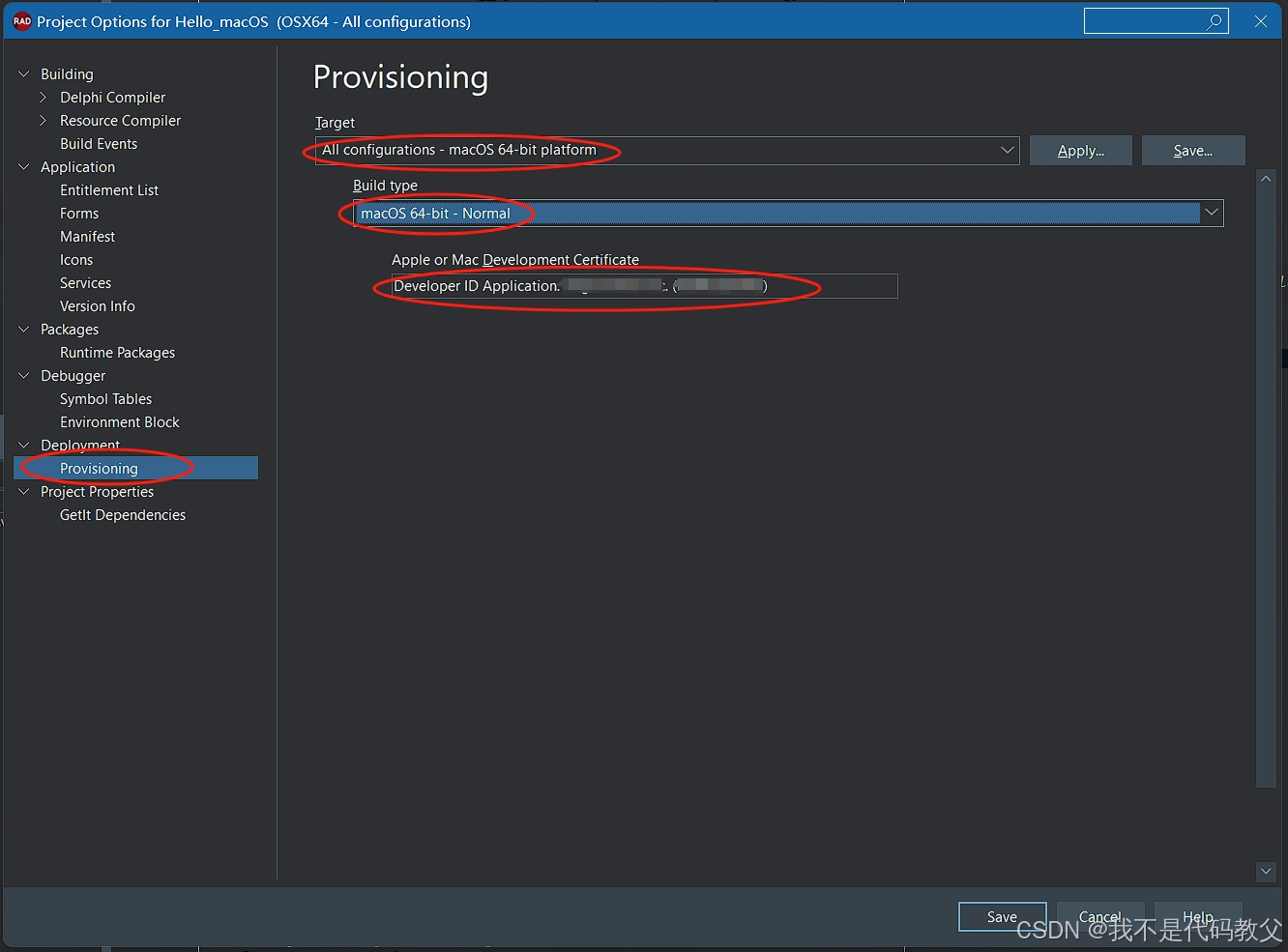This screenshot has width=1288, height=952.
Task: Collapse the Deployment tree node
Action: click(24, 445)
